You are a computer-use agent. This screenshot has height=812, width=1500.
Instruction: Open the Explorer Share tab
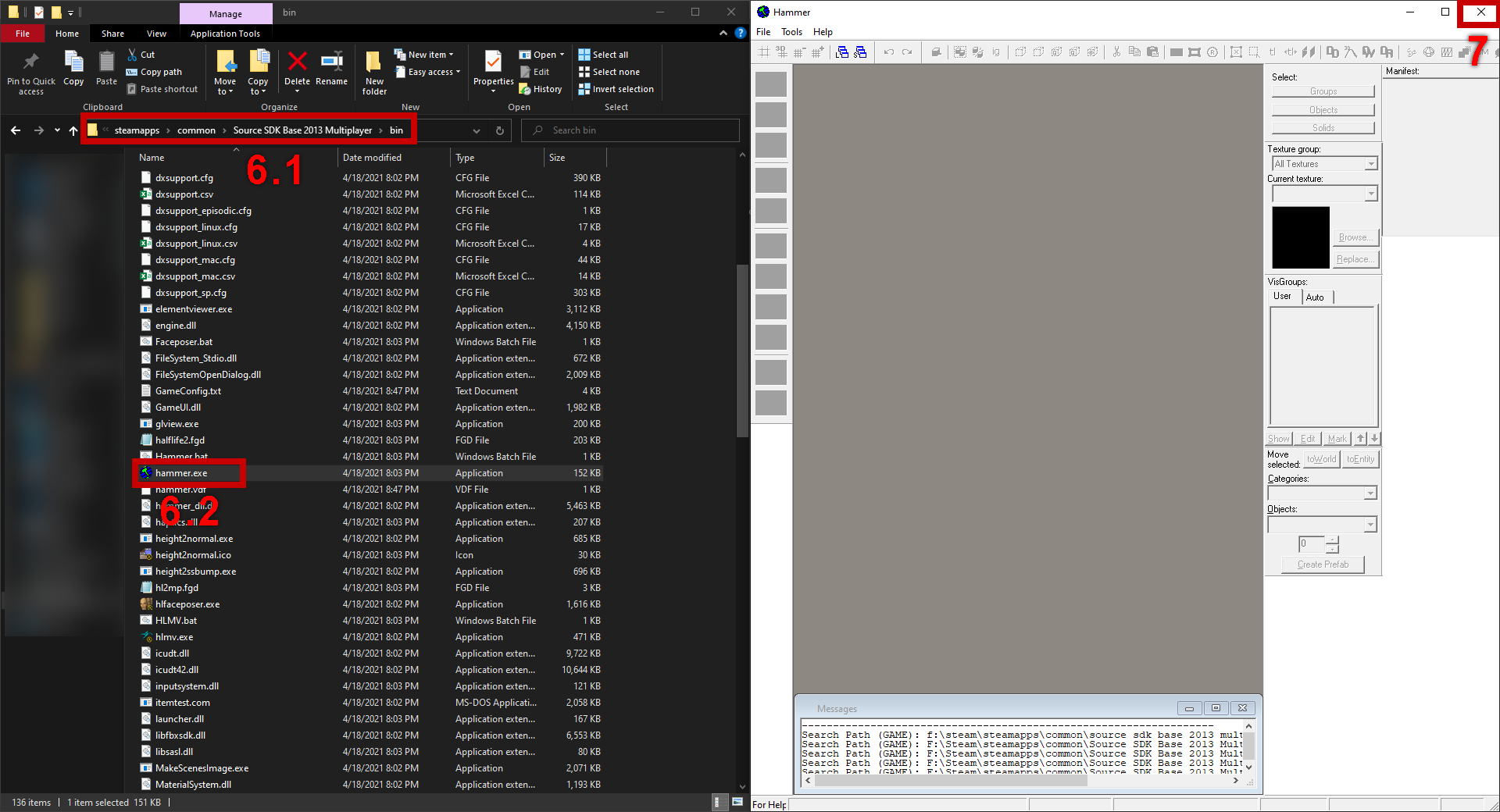112,34
